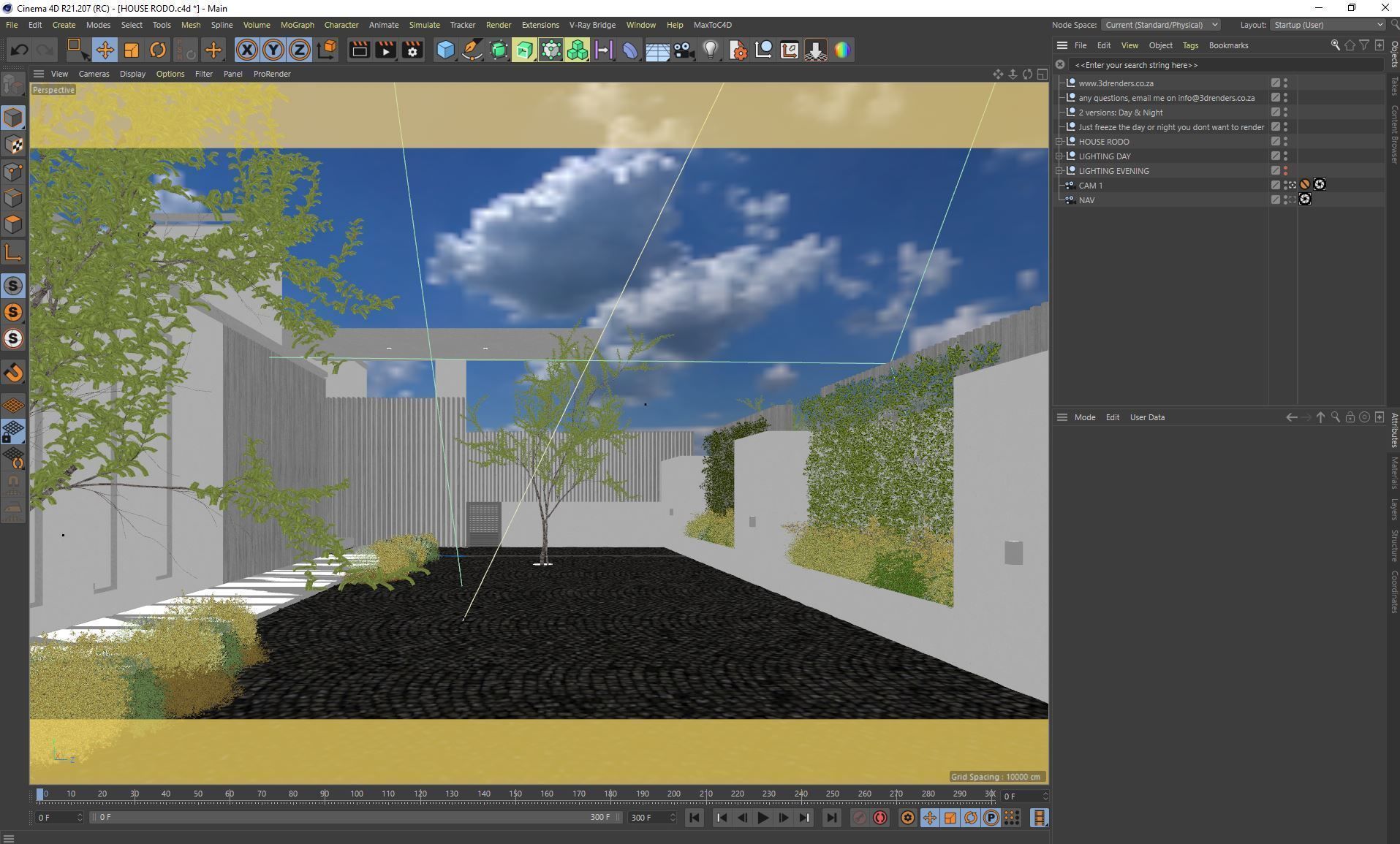Click the Attributes back arrow
Image resolution: width=1400 pixels, height=844 pixels.
pos(1291,417)
